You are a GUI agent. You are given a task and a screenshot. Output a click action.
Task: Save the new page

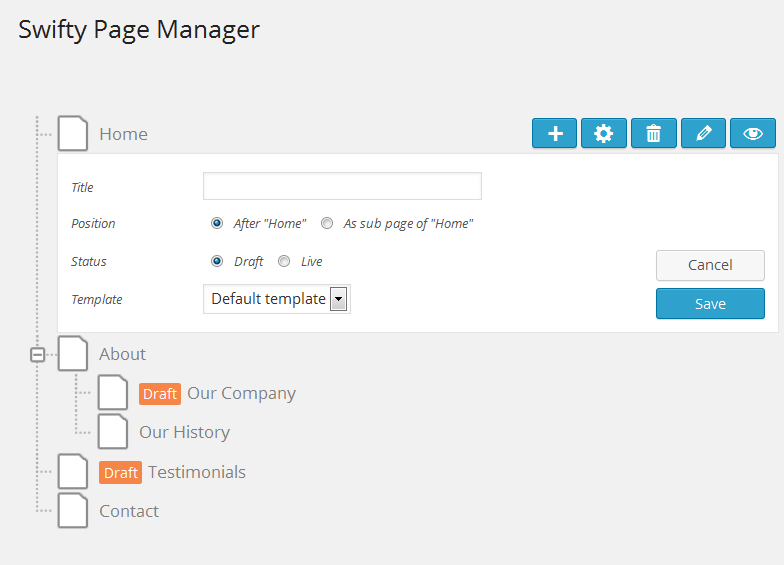[x=710, y=304]
